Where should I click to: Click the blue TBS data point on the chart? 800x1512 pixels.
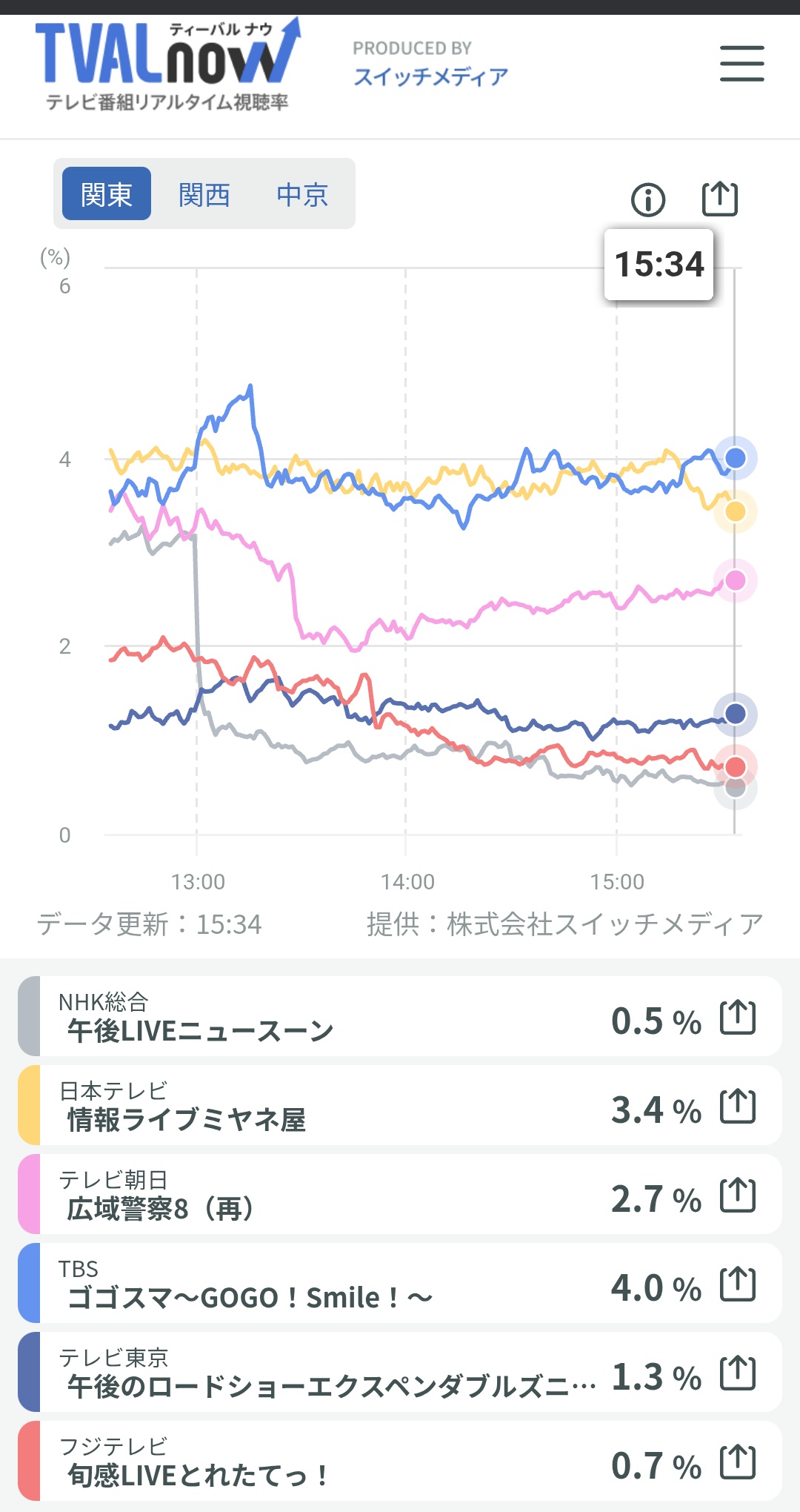(735, 458)
